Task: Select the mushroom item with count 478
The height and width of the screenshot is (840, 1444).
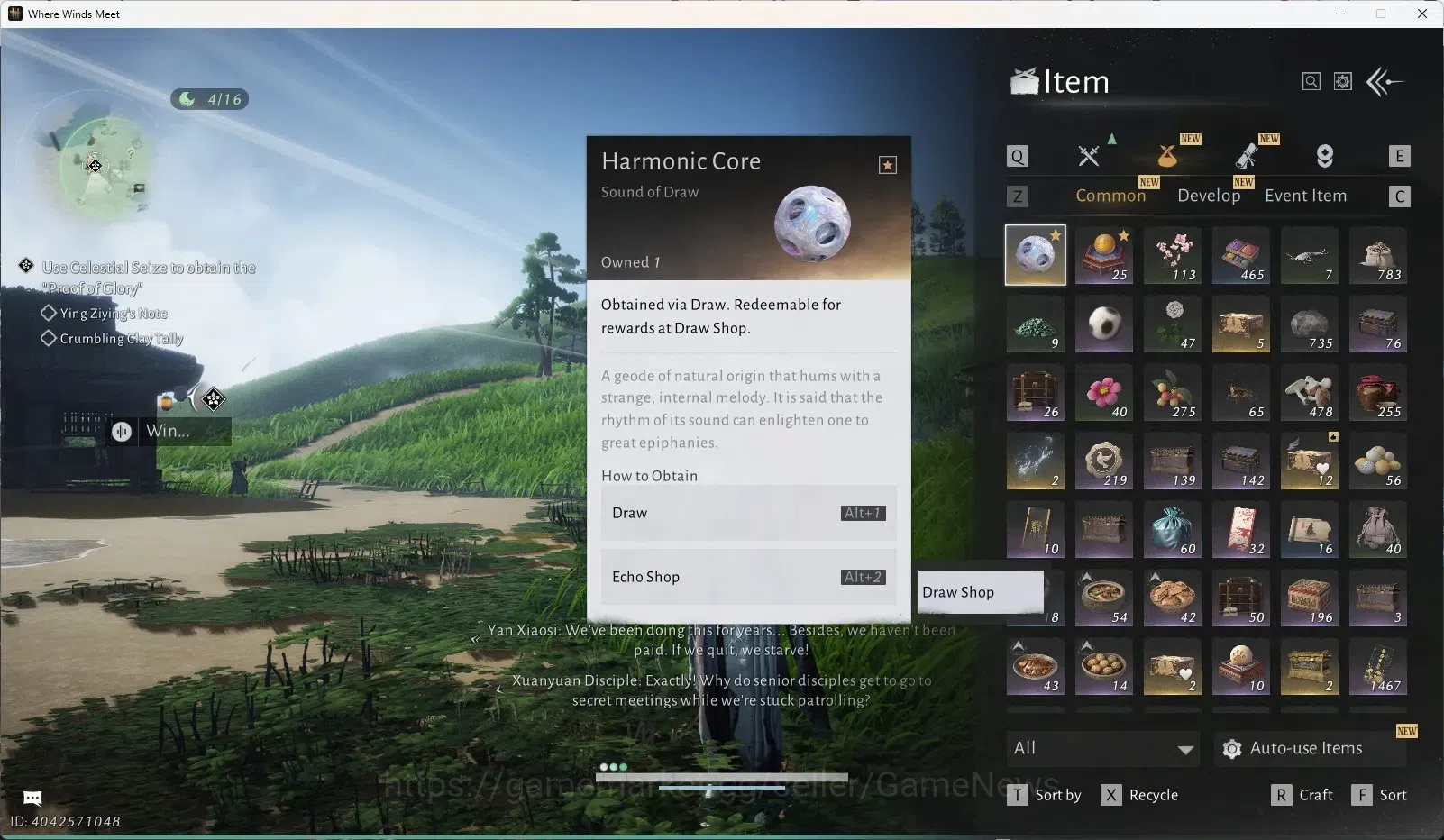Action: 1310,392
